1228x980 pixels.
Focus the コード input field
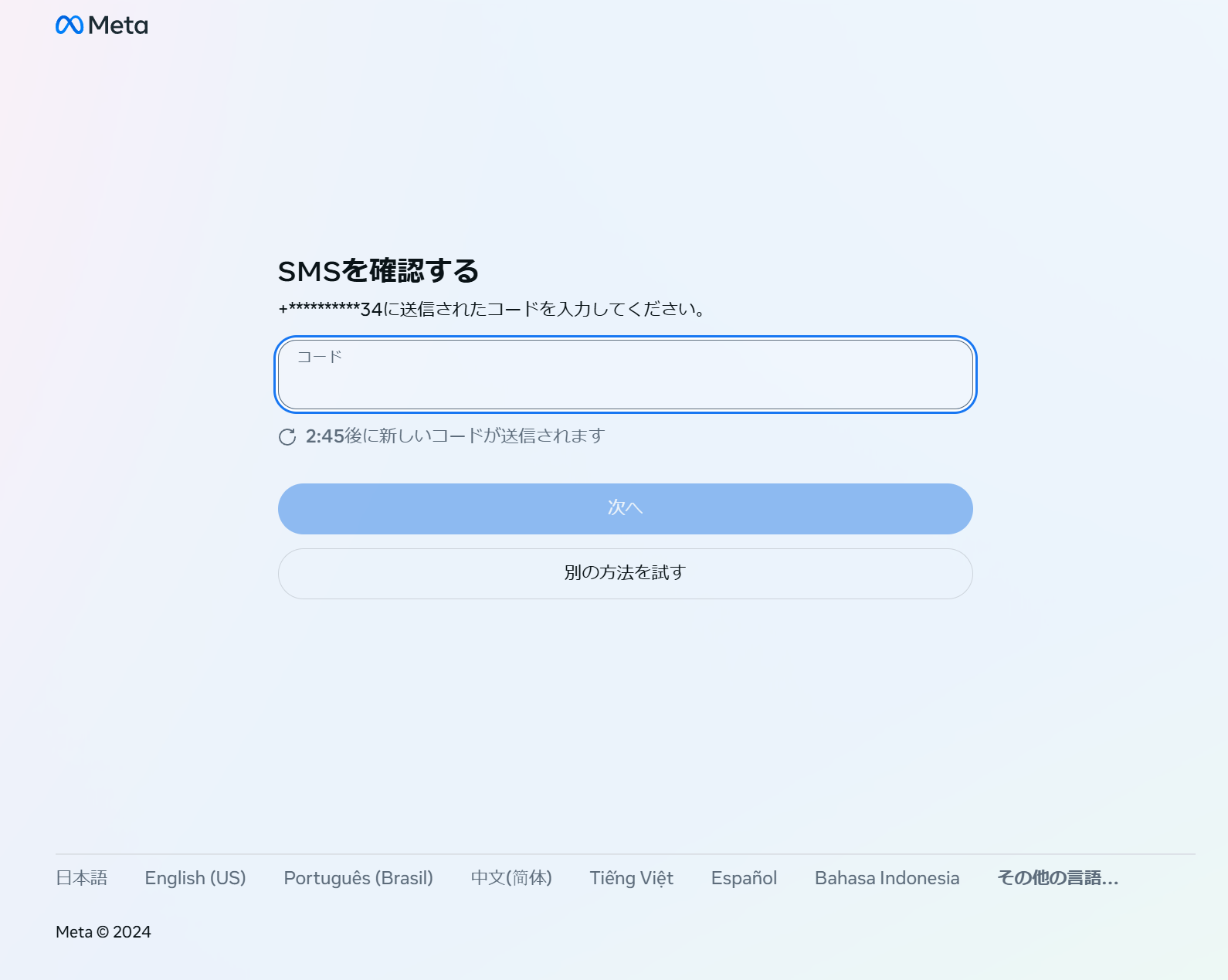(x=625, y=375)
